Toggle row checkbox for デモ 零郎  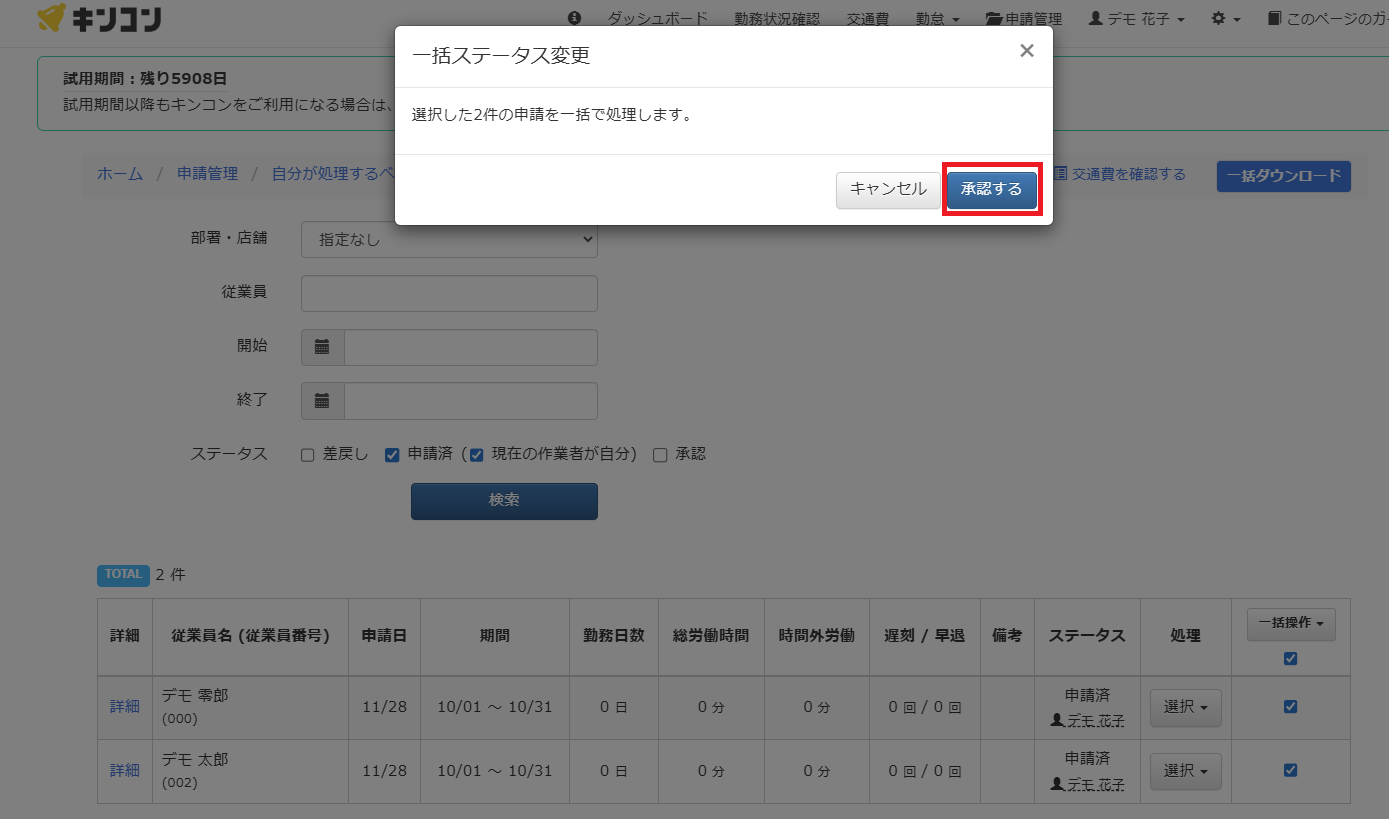1290,707
